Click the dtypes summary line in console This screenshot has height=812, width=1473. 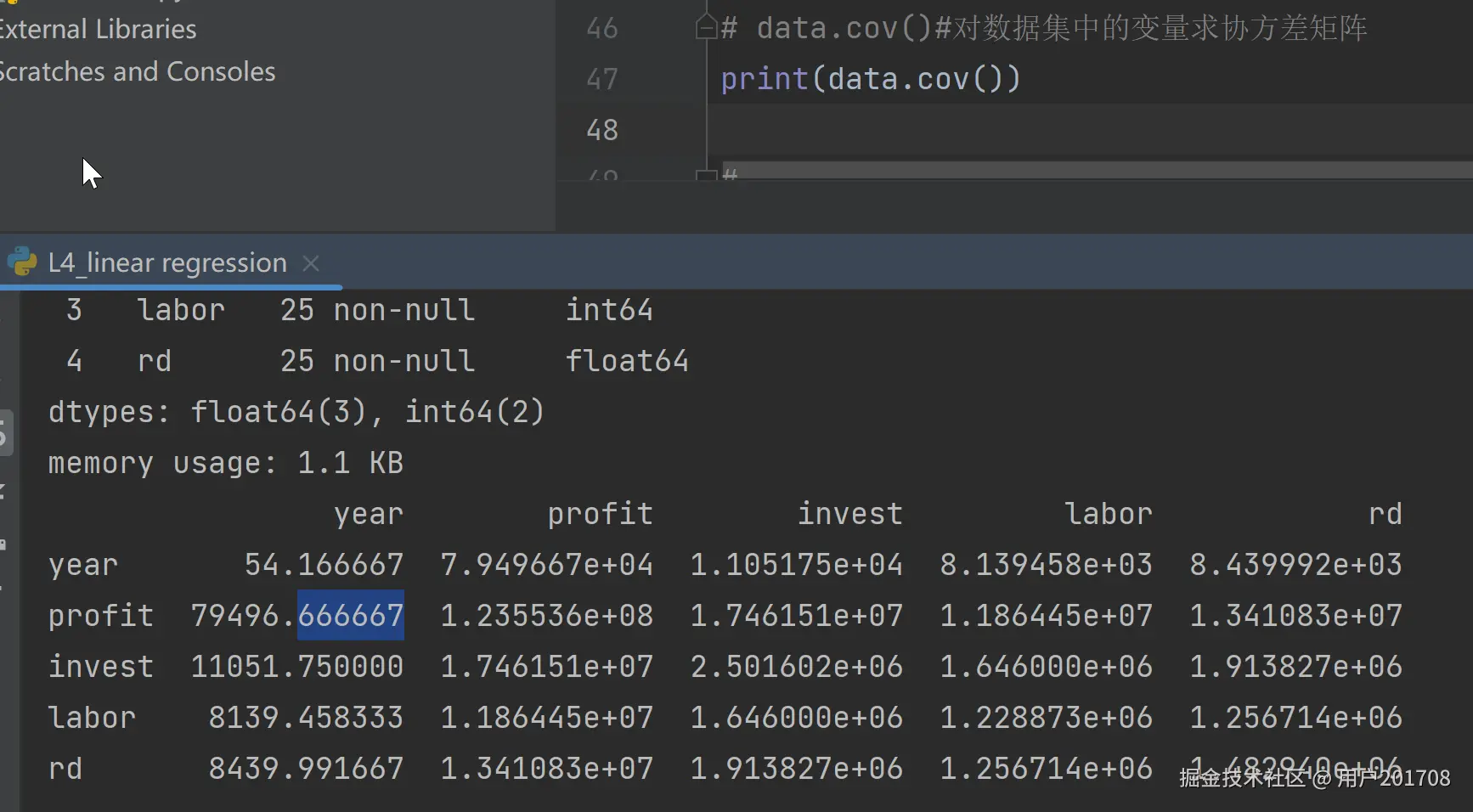coord(296,412)
